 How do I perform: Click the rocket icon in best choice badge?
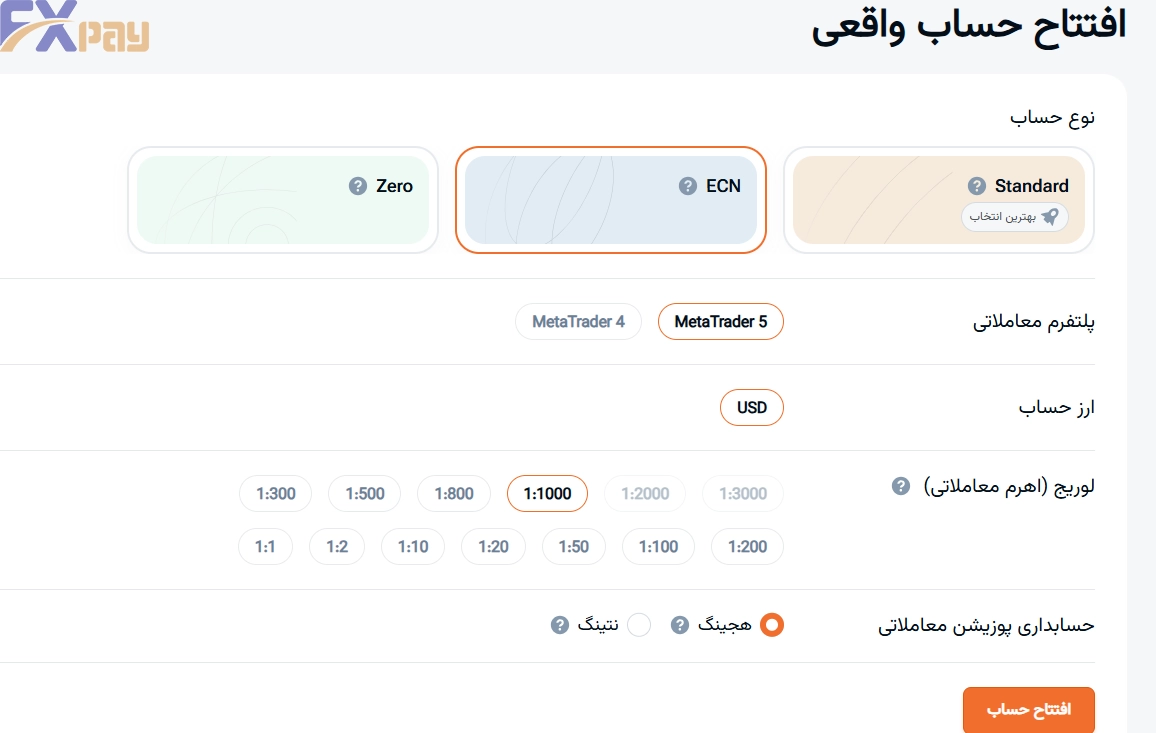point(1049,216)
